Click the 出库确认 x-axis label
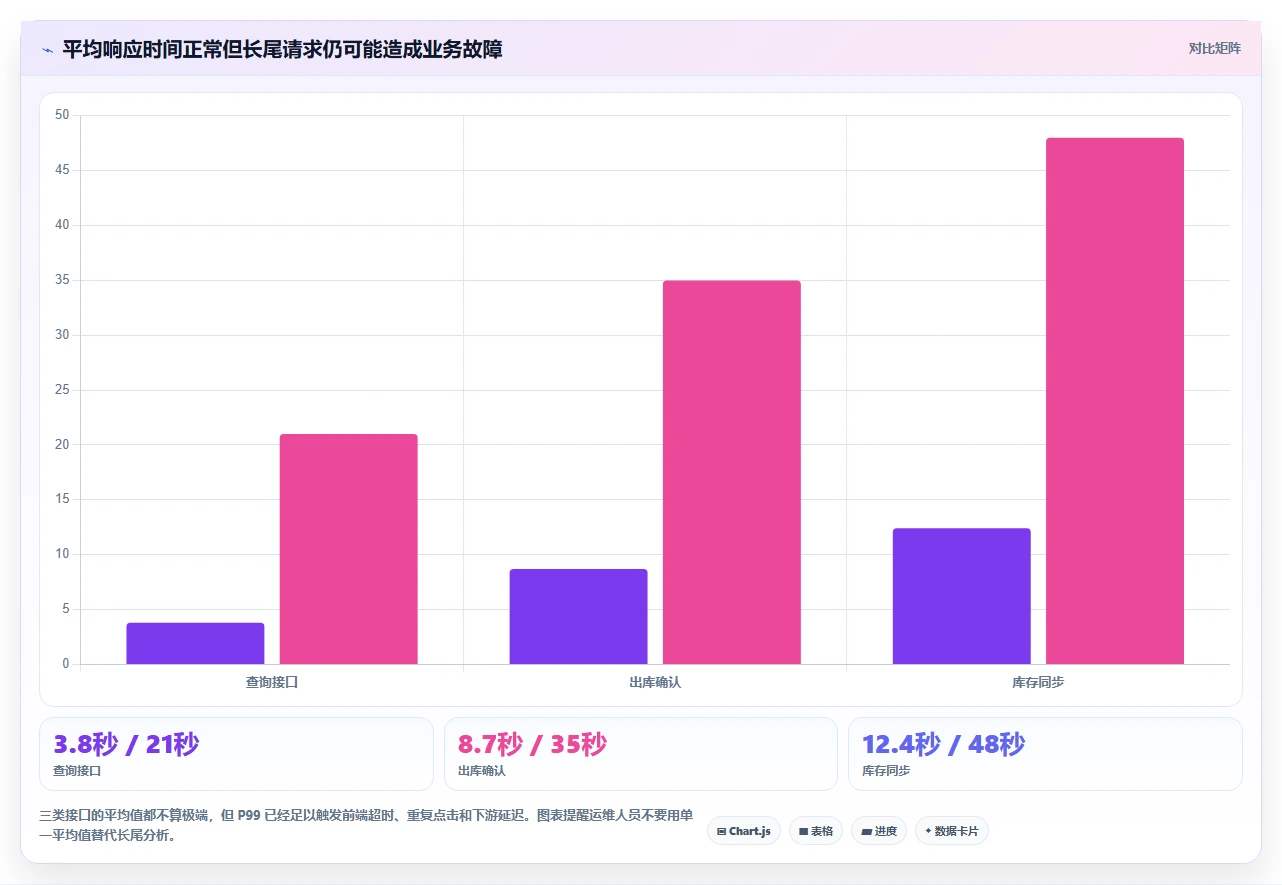Image resolution: width=1282 pixels, height=885 pixels. [655, 682]
